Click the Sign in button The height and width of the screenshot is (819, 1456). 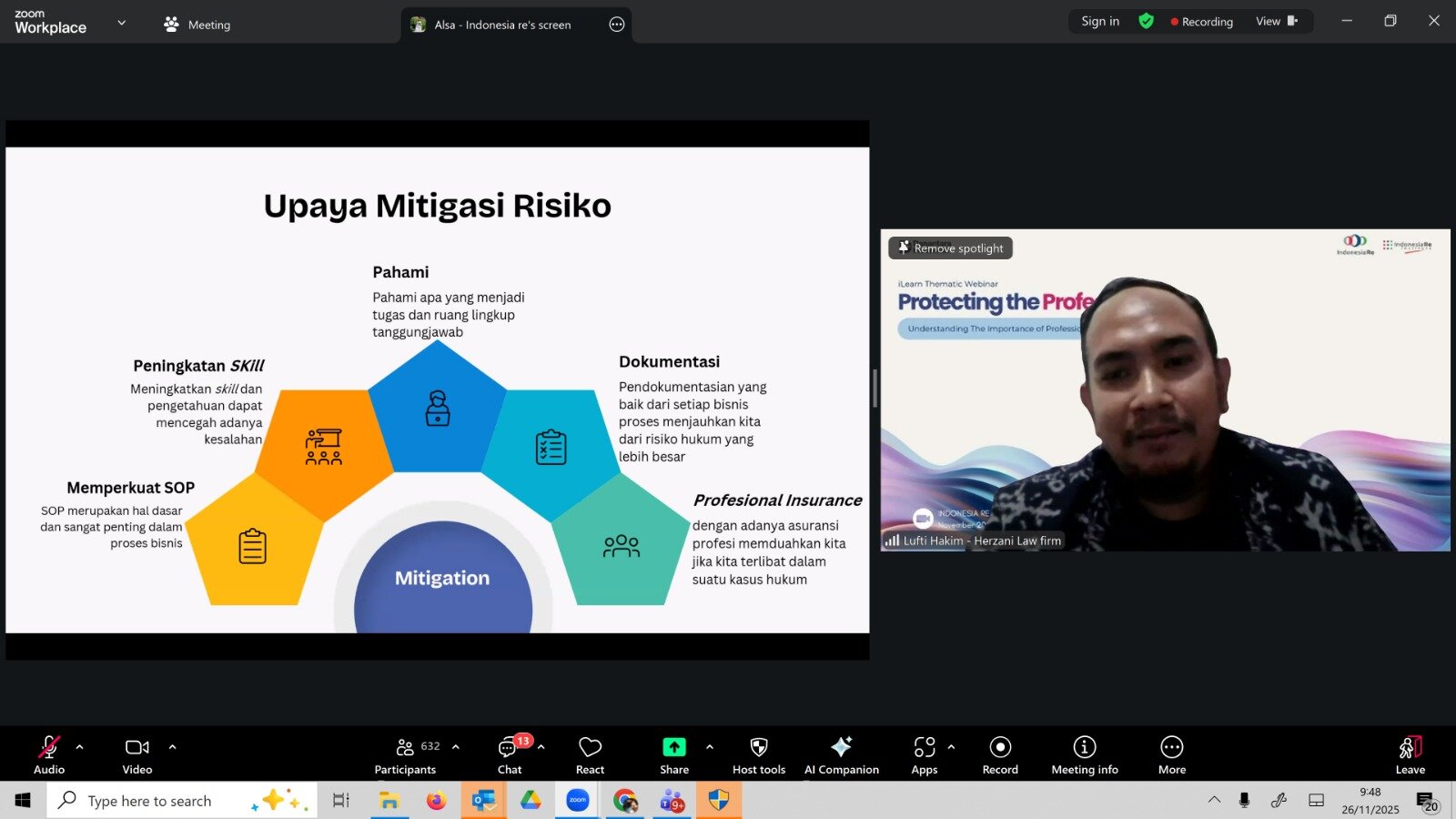tap(1100, 22)
